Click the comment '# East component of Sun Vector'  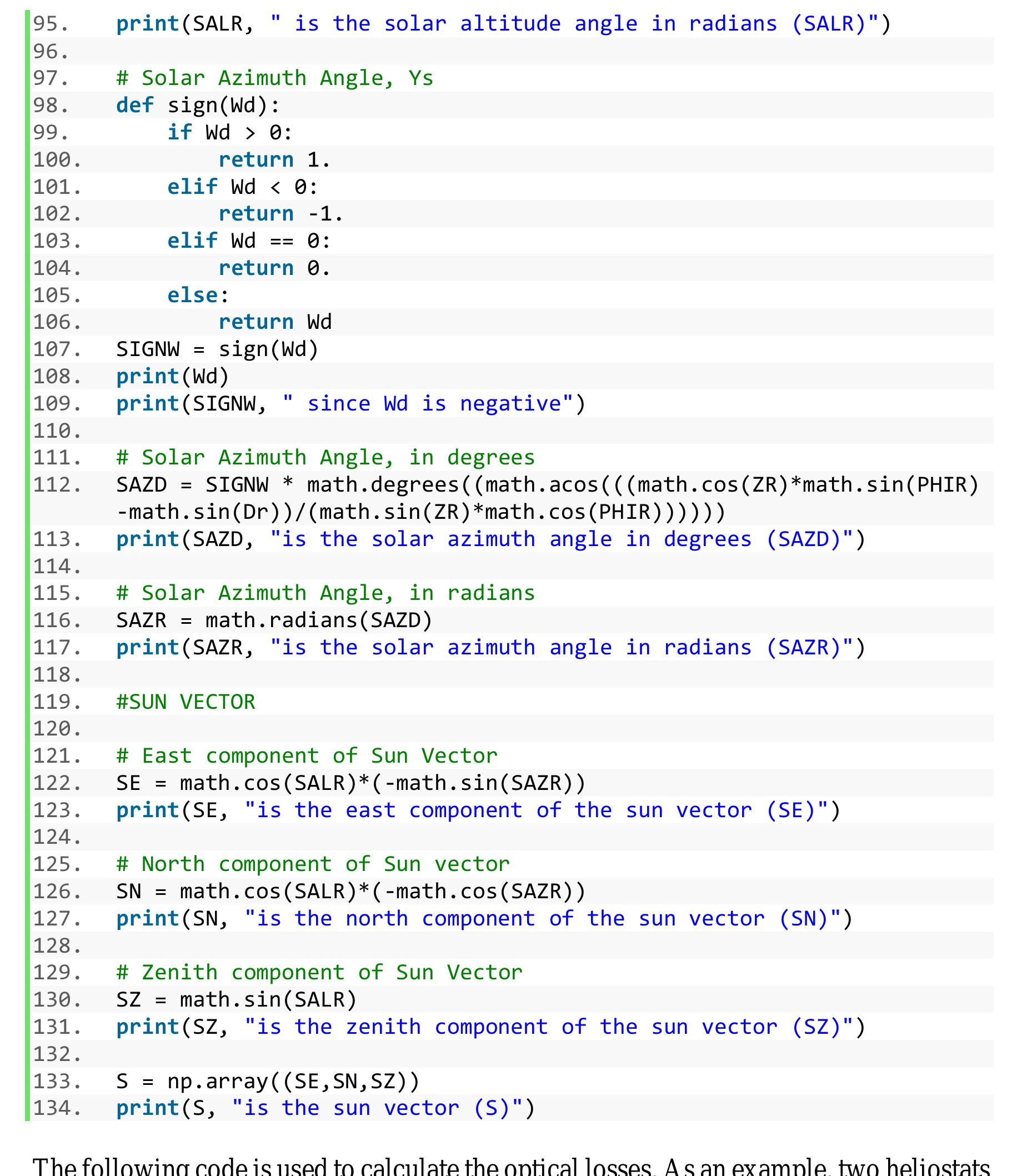point(307,756)
